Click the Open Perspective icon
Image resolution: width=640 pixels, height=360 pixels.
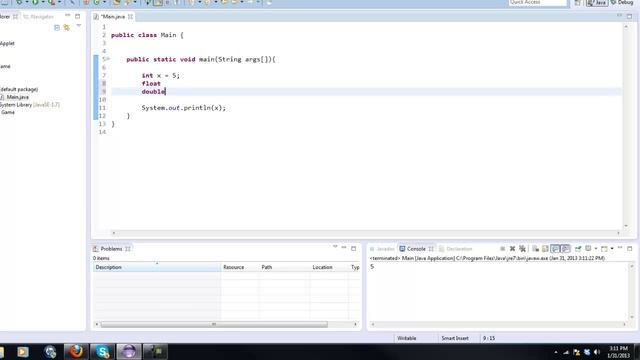pos(578,2)
